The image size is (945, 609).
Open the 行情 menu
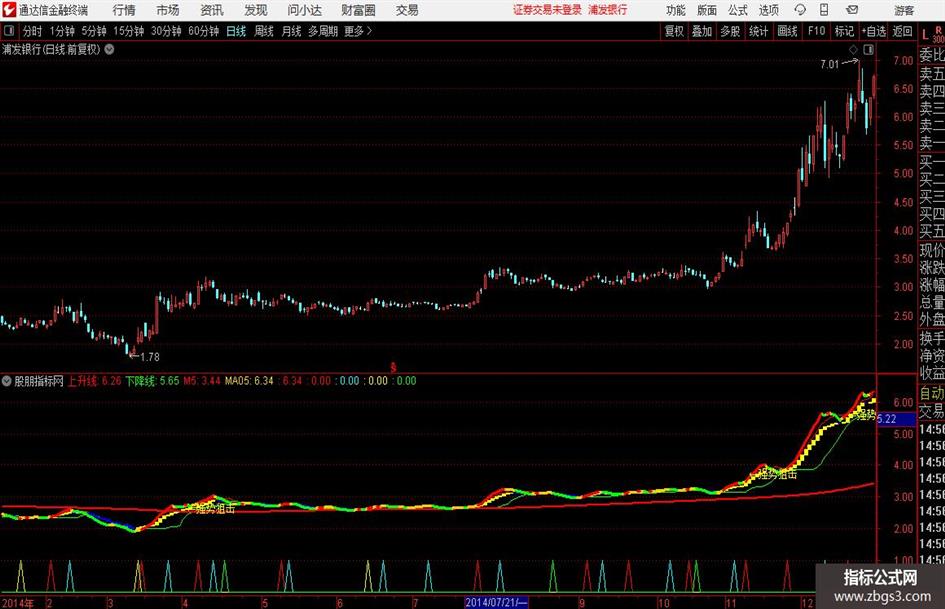[x=124, y=10]
